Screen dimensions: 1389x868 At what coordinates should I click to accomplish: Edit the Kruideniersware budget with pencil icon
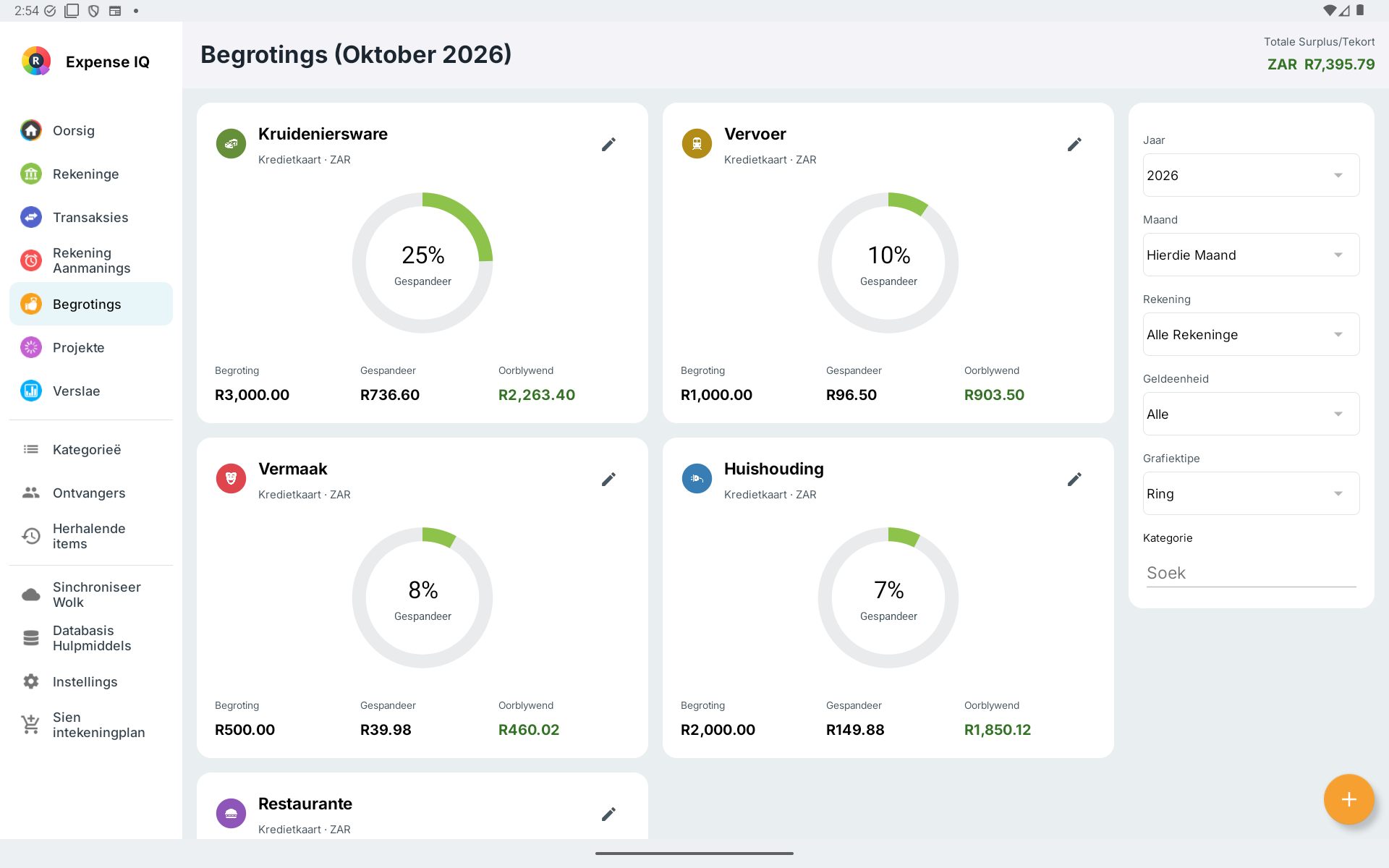(x=608, y=145)
